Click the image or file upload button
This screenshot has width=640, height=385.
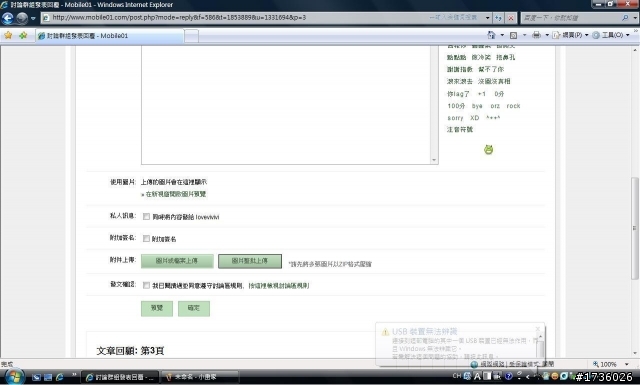point(177,261)
